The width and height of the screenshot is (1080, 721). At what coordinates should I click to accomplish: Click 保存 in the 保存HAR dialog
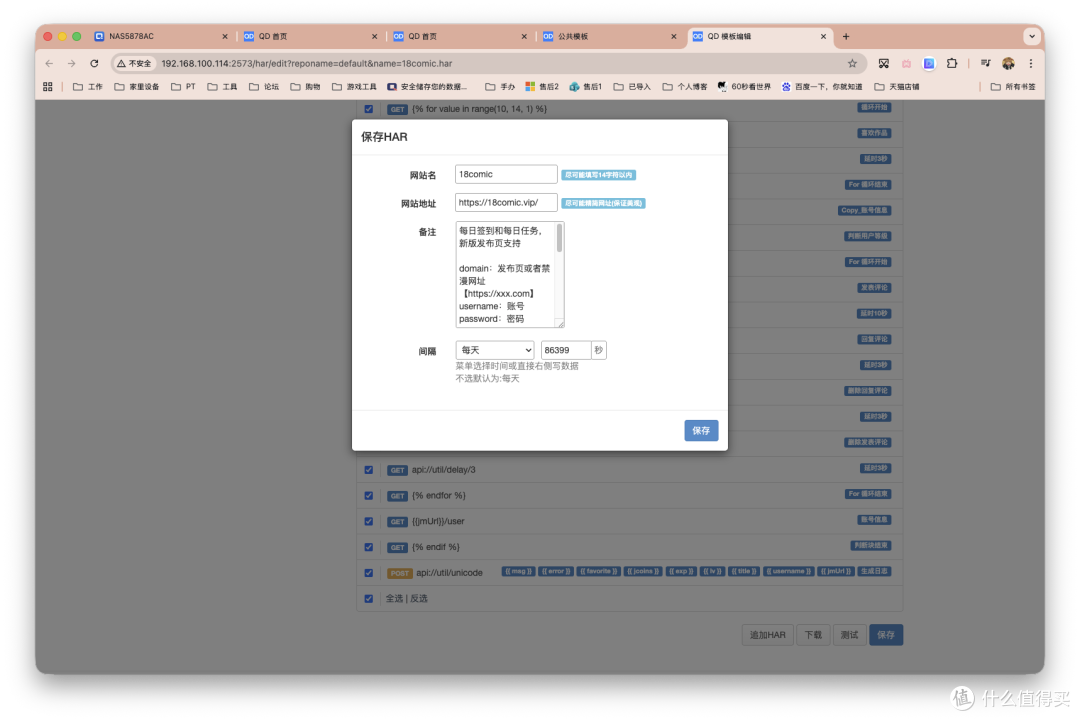[x=701, y=430]
